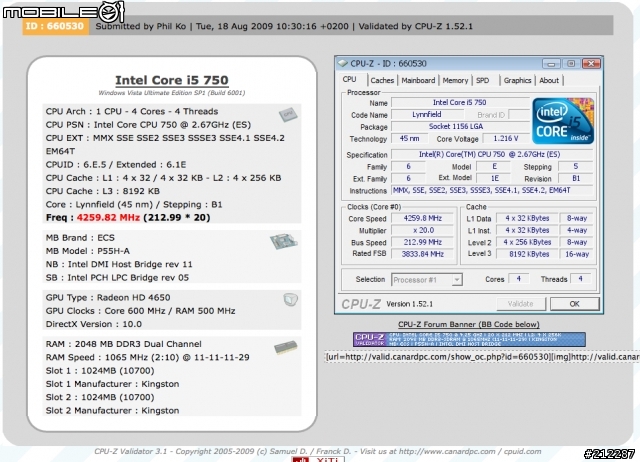Image resolution: width=640 pixels, height=462 pixels.
Task: Click the Cores count field
Action: click(x=519, y=279)
